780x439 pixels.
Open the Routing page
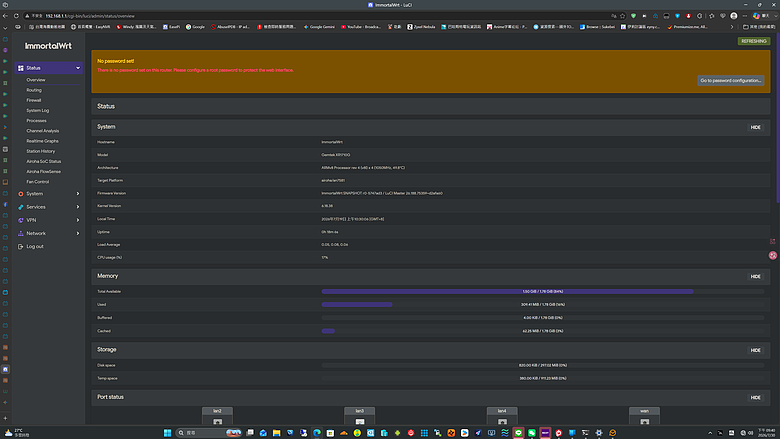click(x=34, y=90)
